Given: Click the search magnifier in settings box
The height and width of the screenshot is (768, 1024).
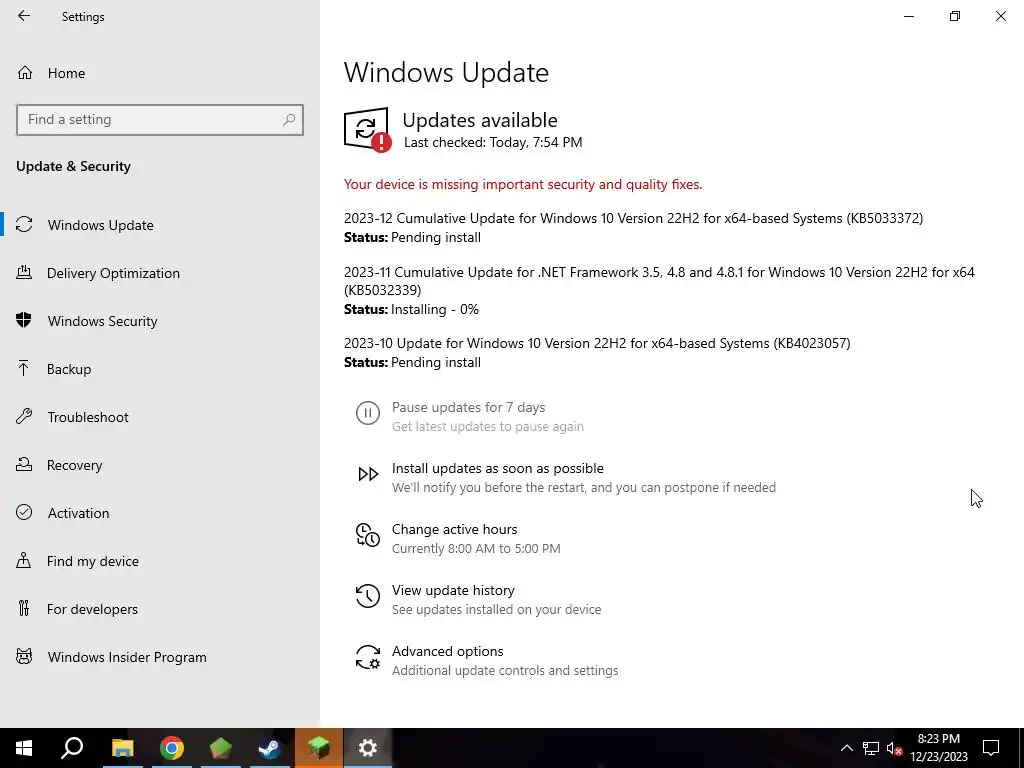Looking at the screenshot, I should pos(289,120).
